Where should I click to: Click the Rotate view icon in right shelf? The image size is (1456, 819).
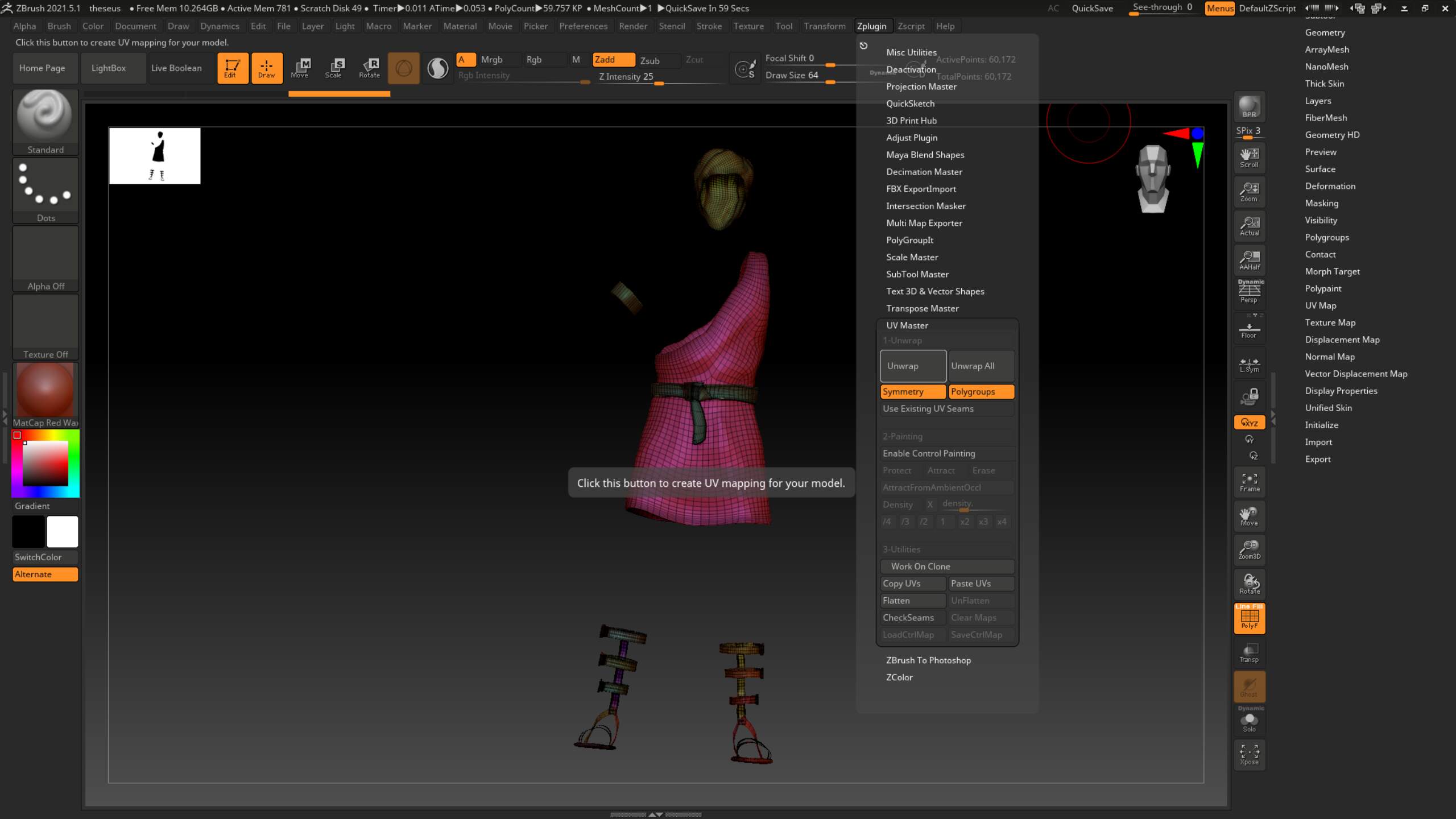pyautogui.click(x=1250, y=584)
